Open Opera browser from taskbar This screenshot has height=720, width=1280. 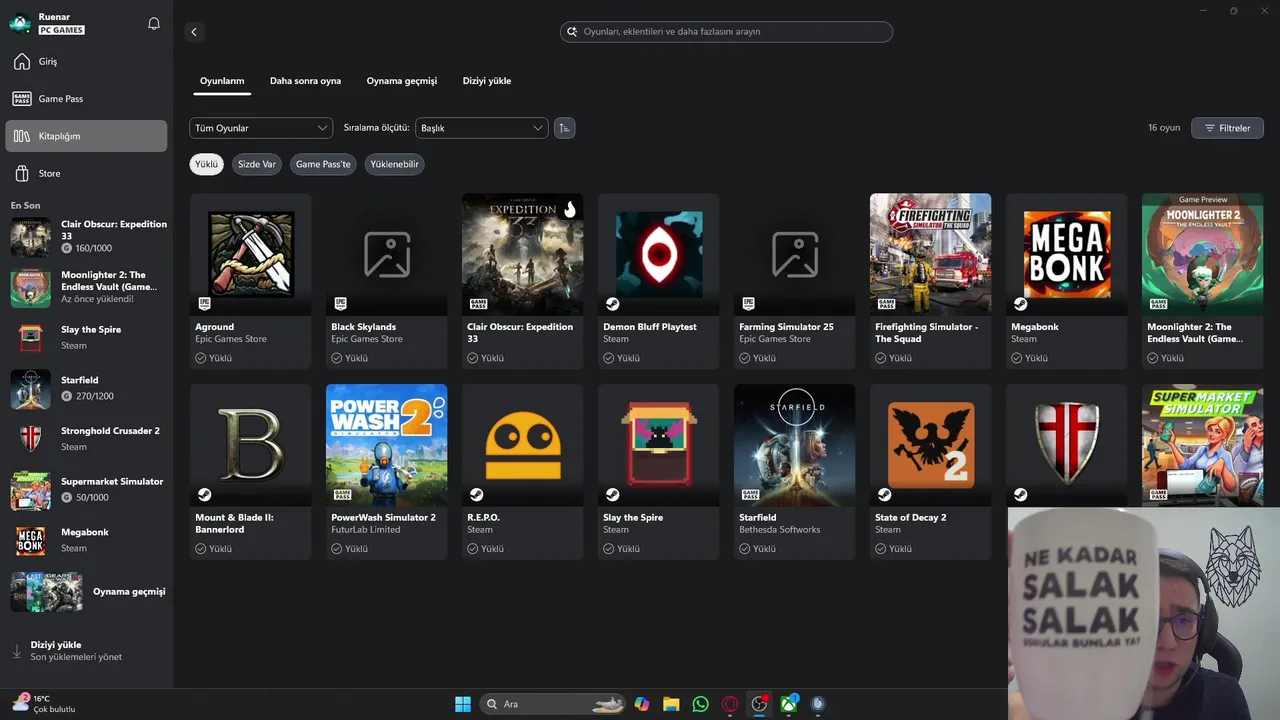[730, 704]
